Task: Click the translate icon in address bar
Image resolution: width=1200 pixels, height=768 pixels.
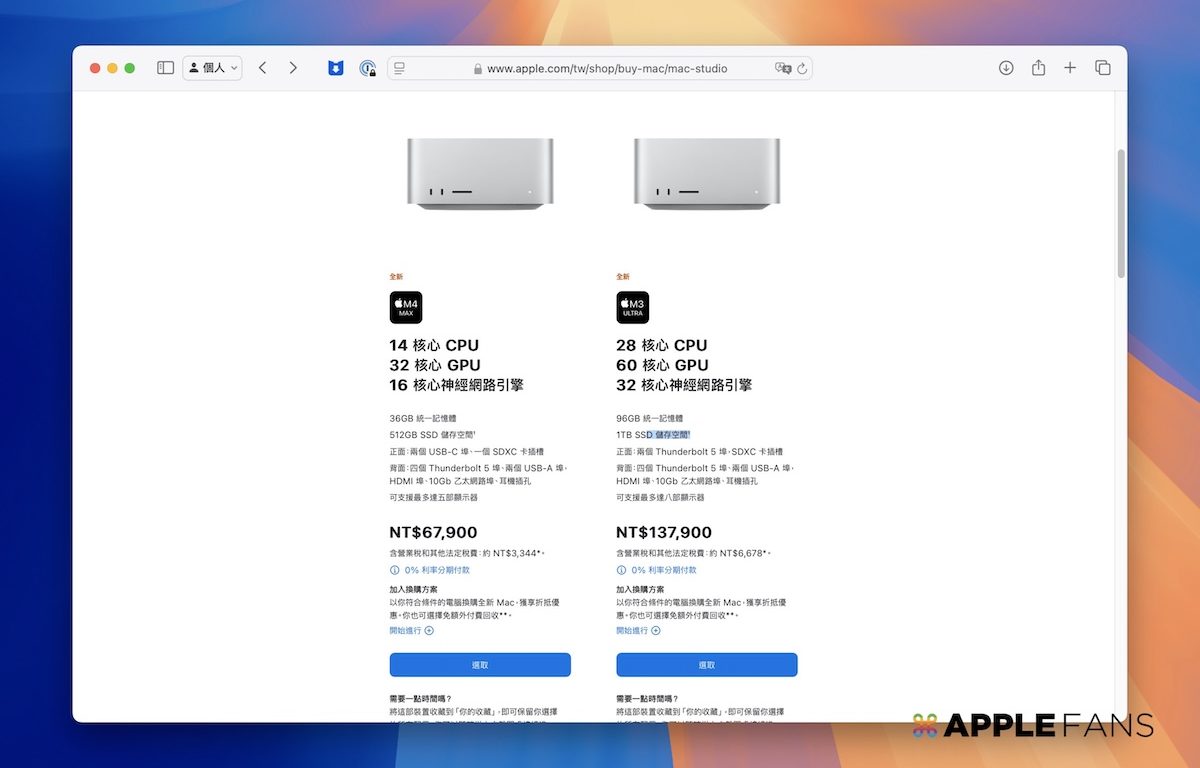Action: pyautogui.click(x=782, y=68)
